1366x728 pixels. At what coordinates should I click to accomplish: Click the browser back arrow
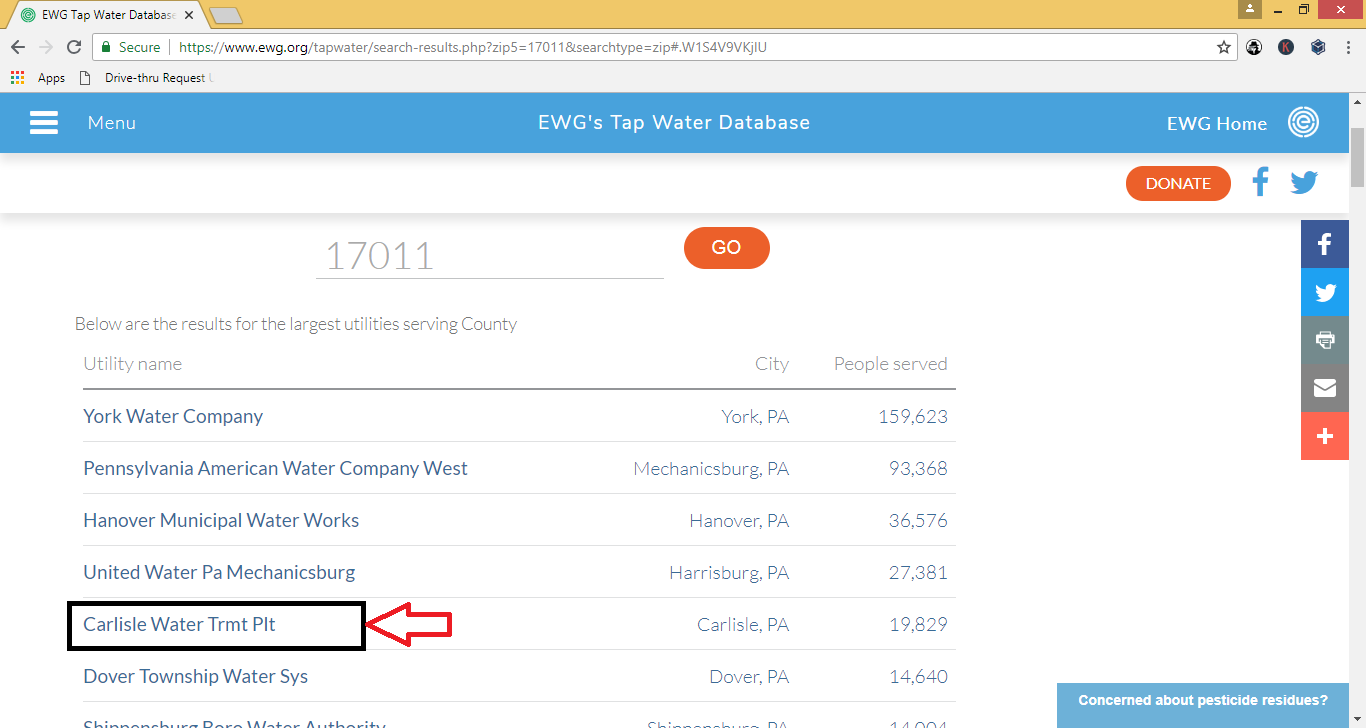click(x=18, y=47)
